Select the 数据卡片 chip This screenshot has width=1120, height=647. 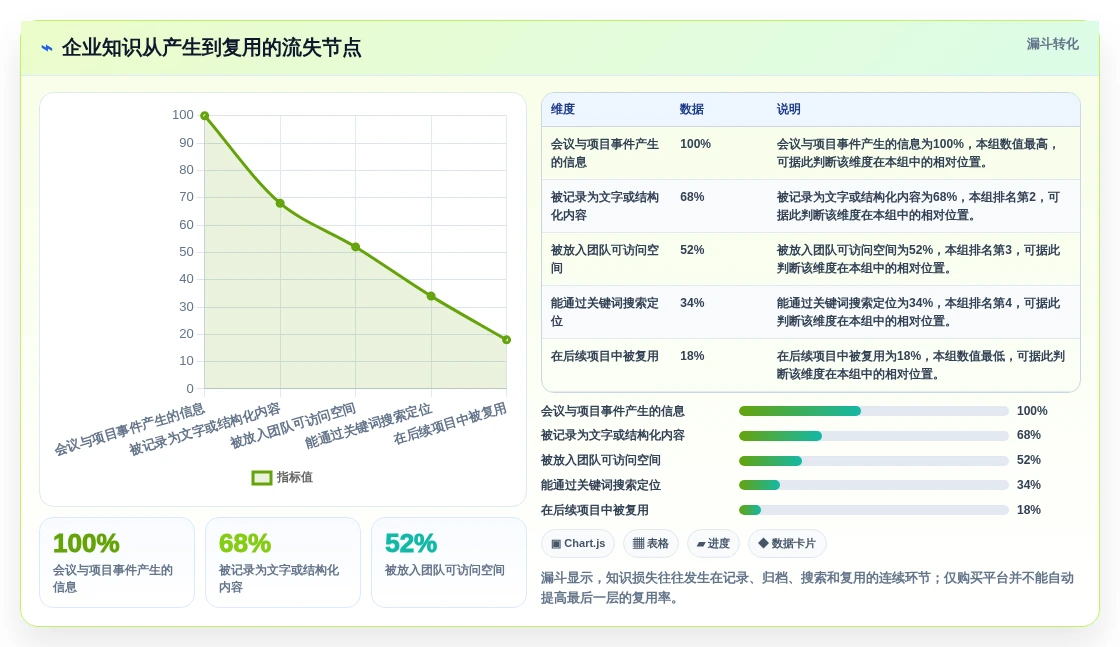coord(787,543)
